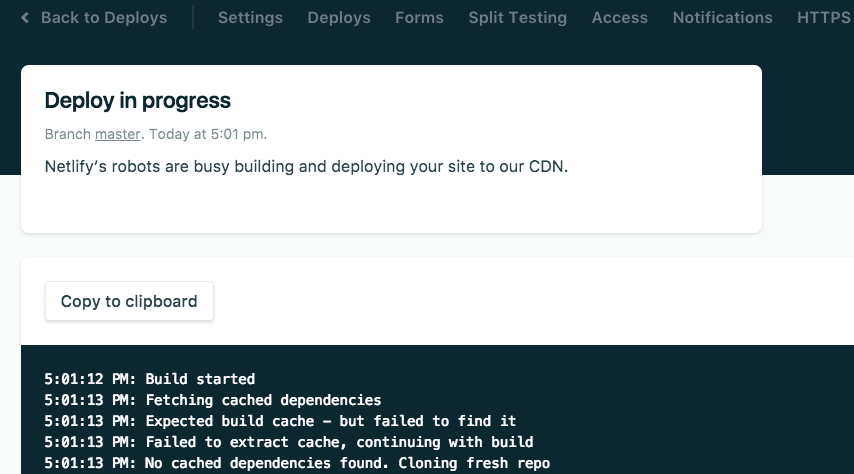This screenshot has height=474, width=854.
Task: Open the Settings tab
Action: (x=250, y=18)
